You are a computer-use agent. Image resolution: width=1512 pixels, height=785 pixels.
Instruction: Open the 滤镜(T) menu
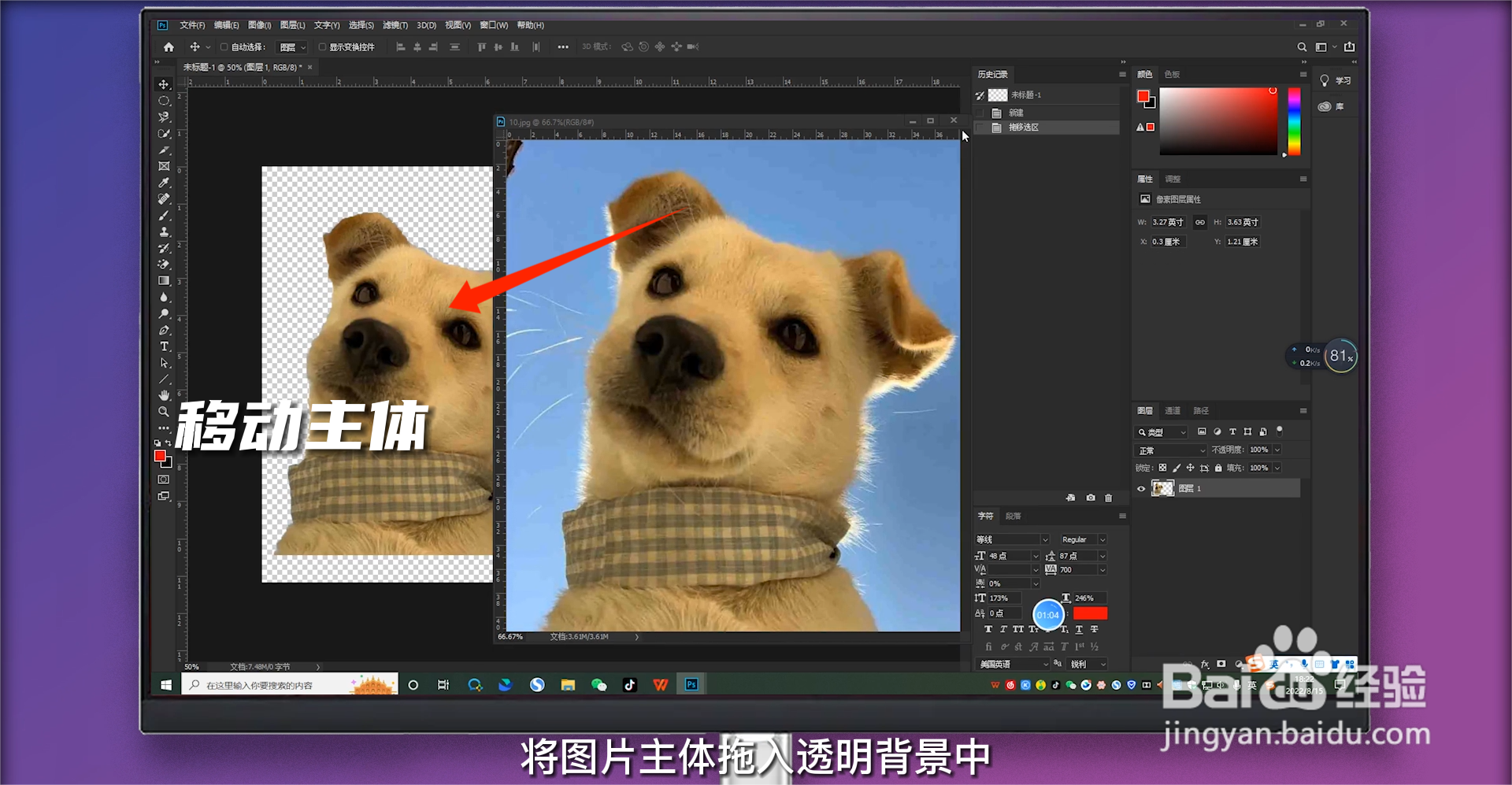tap(395, 25)
